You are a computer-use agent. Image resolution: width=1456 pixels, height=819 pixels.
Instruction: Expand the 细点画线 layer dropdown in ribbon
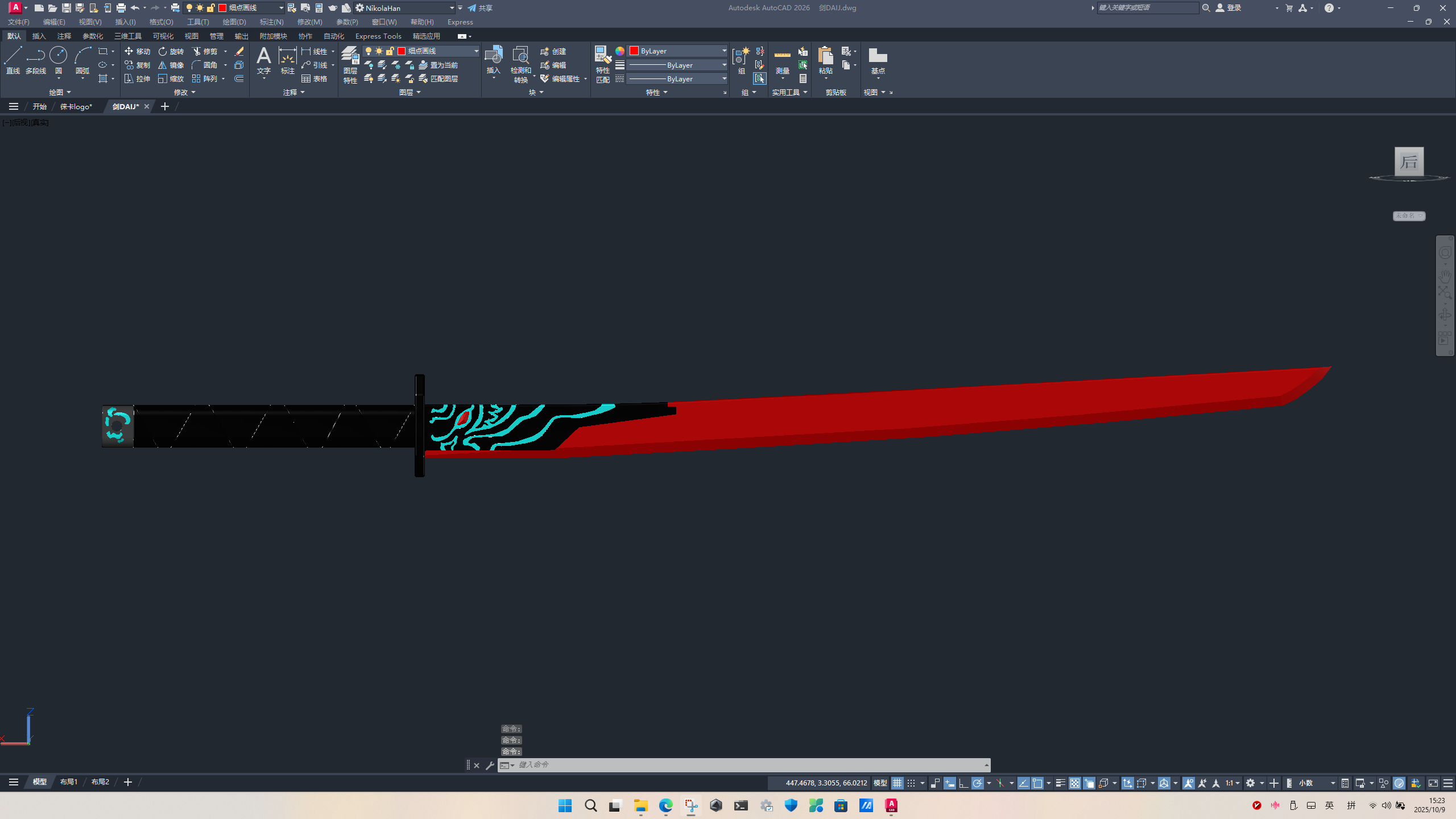point(476,51)
